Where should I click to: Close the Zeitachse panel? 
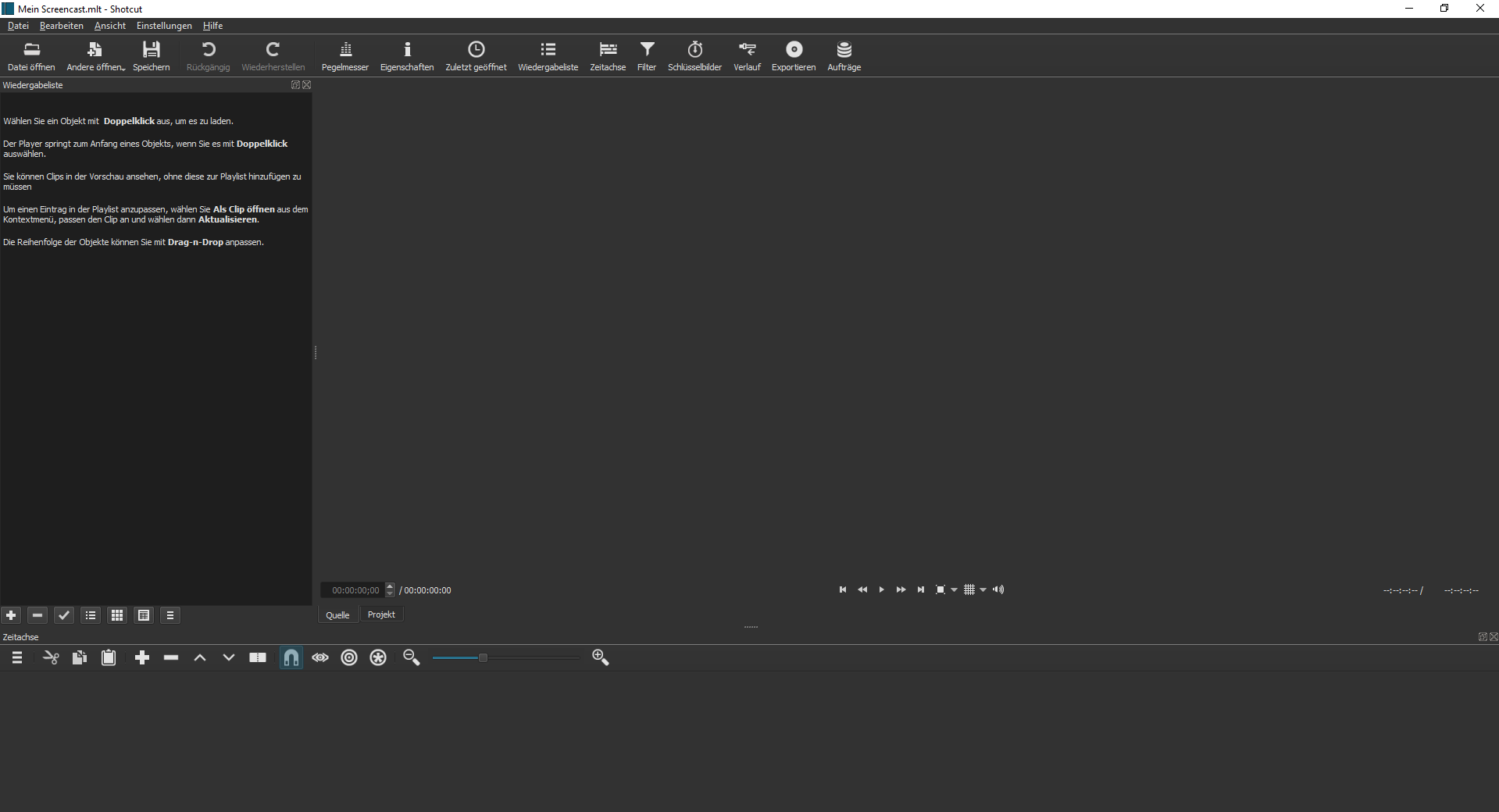pyautogui.click(x=1494, y=637)
